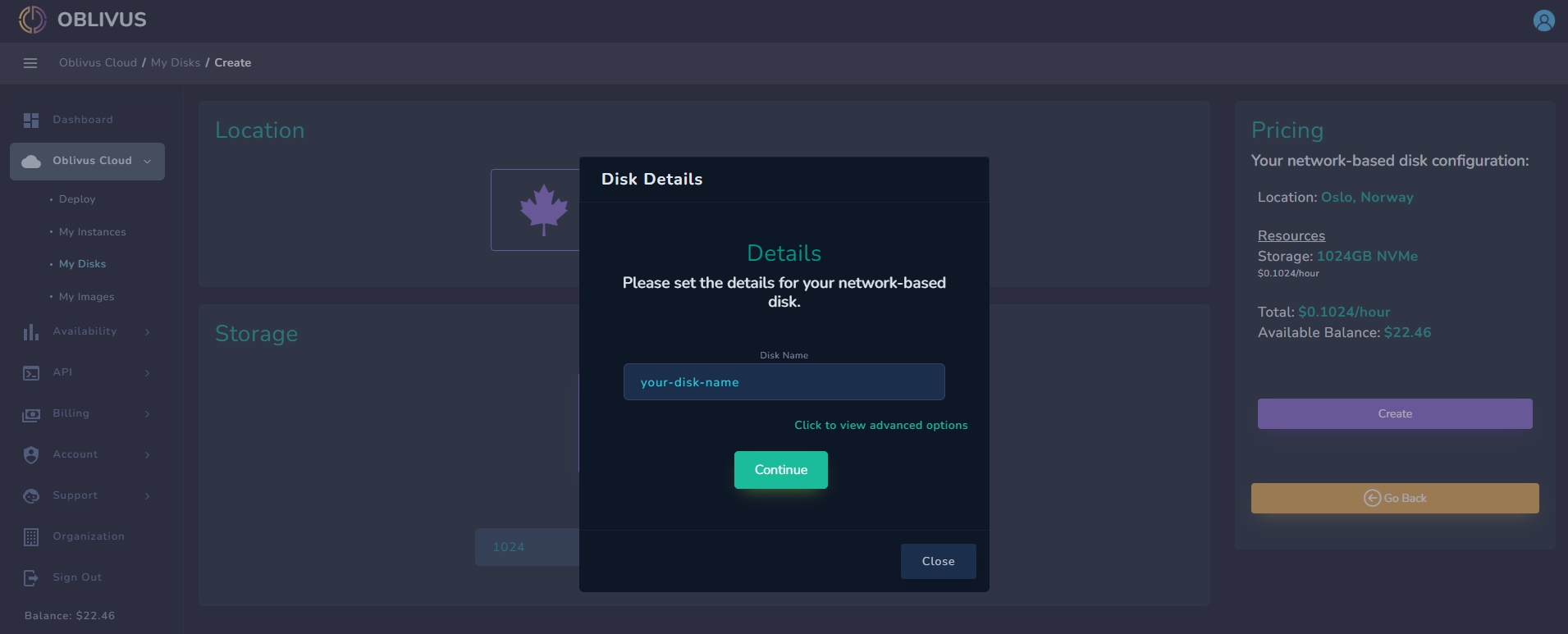Open the Dashboard menu item
Viewport: 1568px width, 634px height.
(83, 120)
